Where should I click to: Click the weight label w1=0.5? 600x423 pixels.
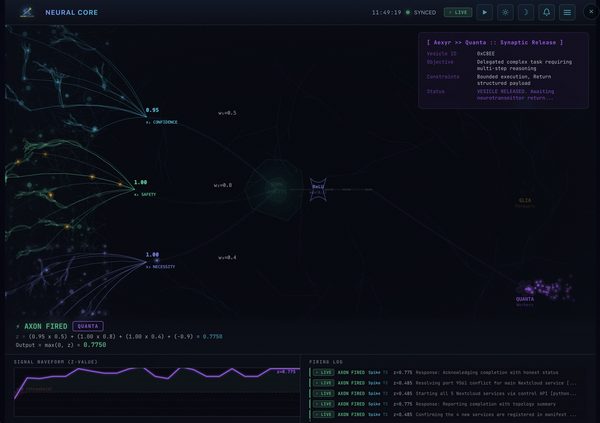(x=227, y=113)
